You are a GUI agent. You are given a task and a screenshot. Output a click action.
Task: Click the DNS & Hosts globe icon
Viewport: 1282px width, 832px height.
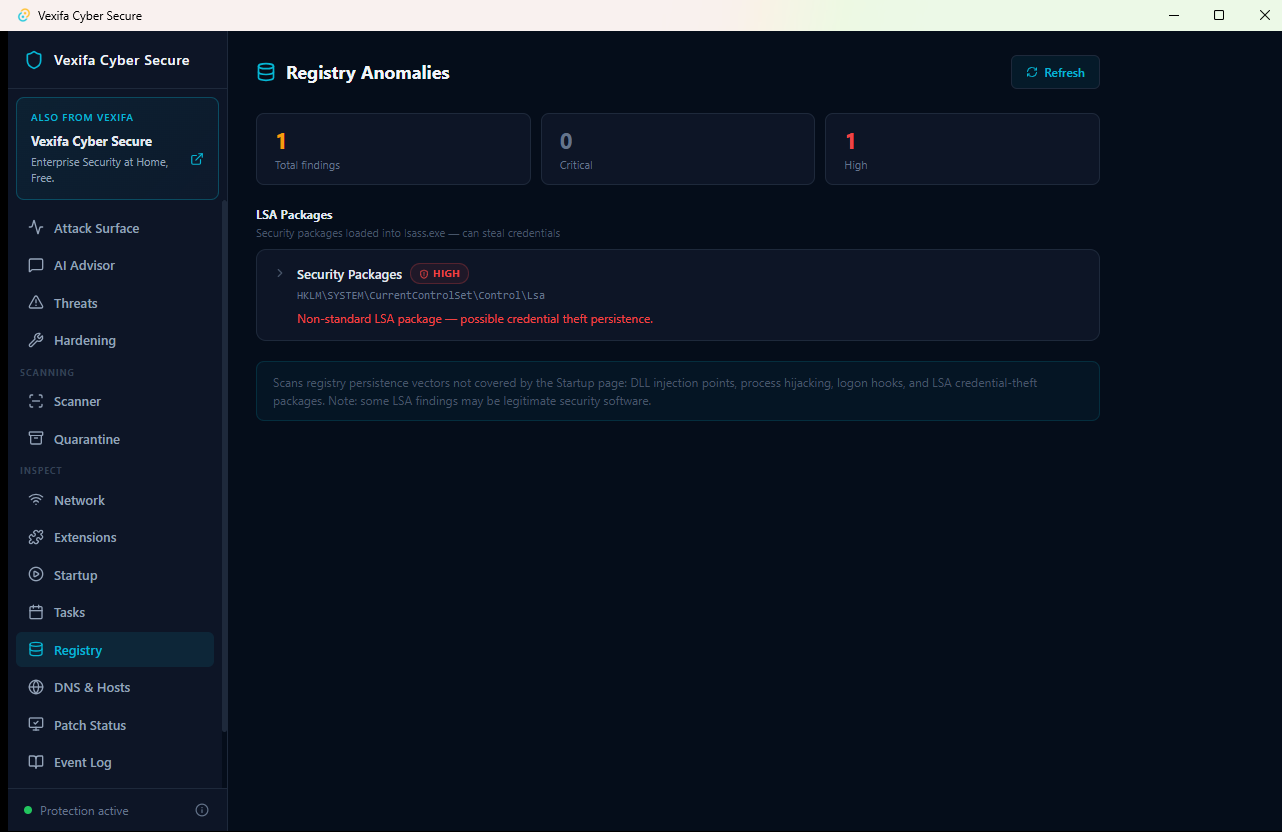coord(36,687)
